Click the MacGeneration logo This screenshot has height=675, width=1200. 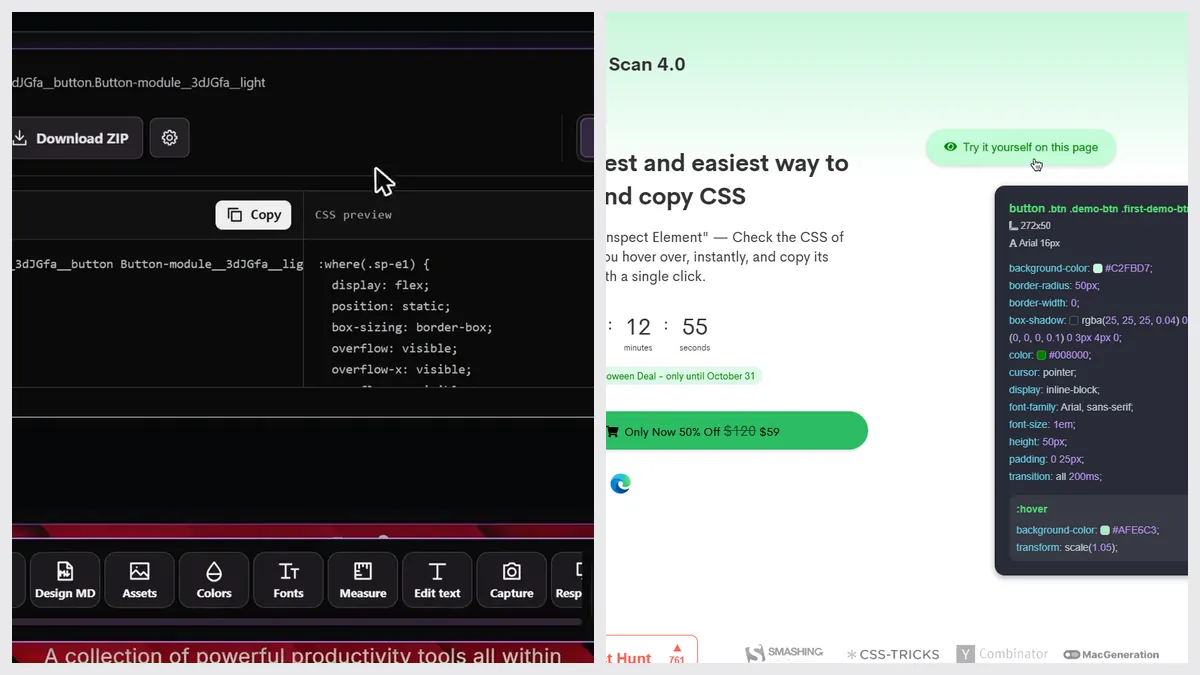pos(1111,655)
